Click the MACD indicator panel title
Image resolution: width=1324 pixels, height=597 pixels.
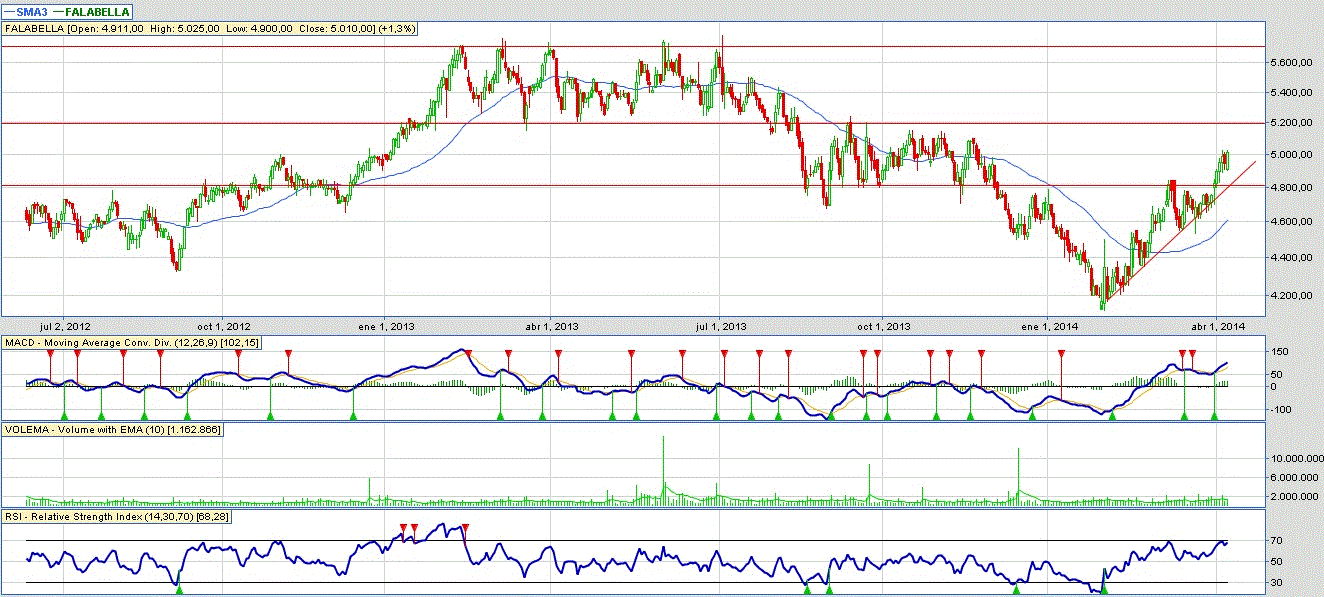coord(132,343)
